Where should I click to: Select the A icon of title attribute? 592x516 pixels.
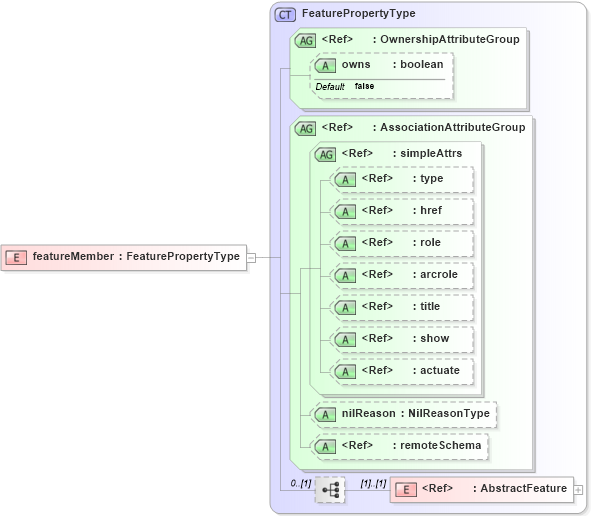(345, 308)
